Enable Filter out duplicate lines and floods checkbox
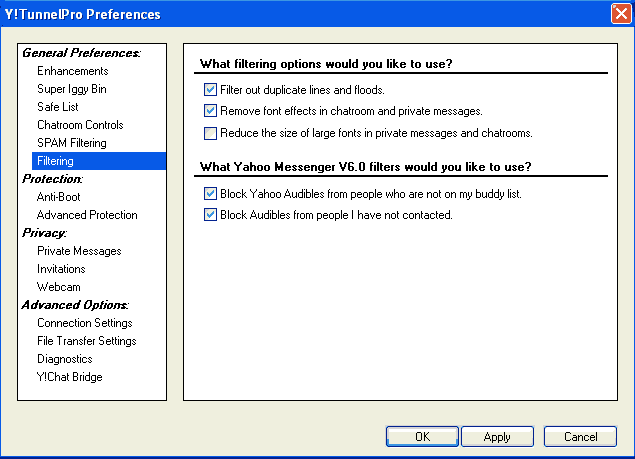The width and height of the screenshot is (635, 459). [210, 90]
